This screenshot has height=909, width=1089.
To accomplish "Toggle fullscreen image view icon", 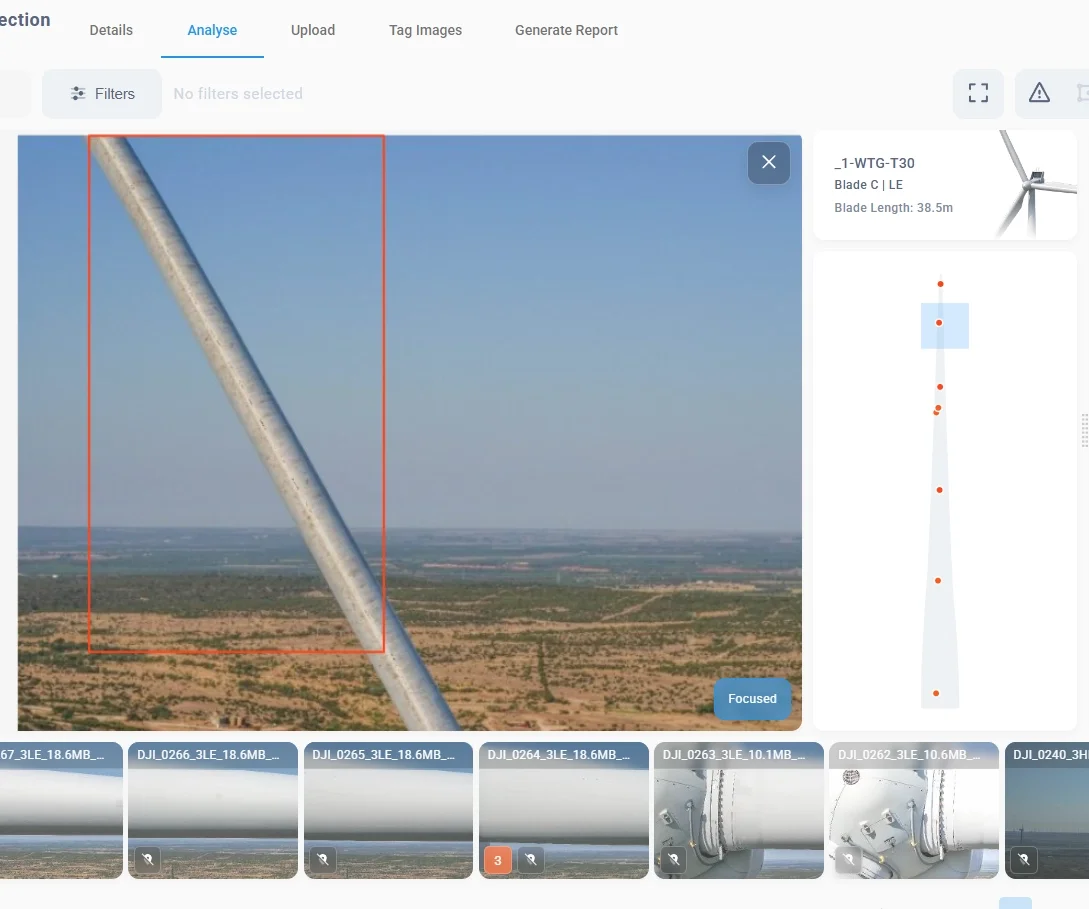I will click(x=978, y=93).
